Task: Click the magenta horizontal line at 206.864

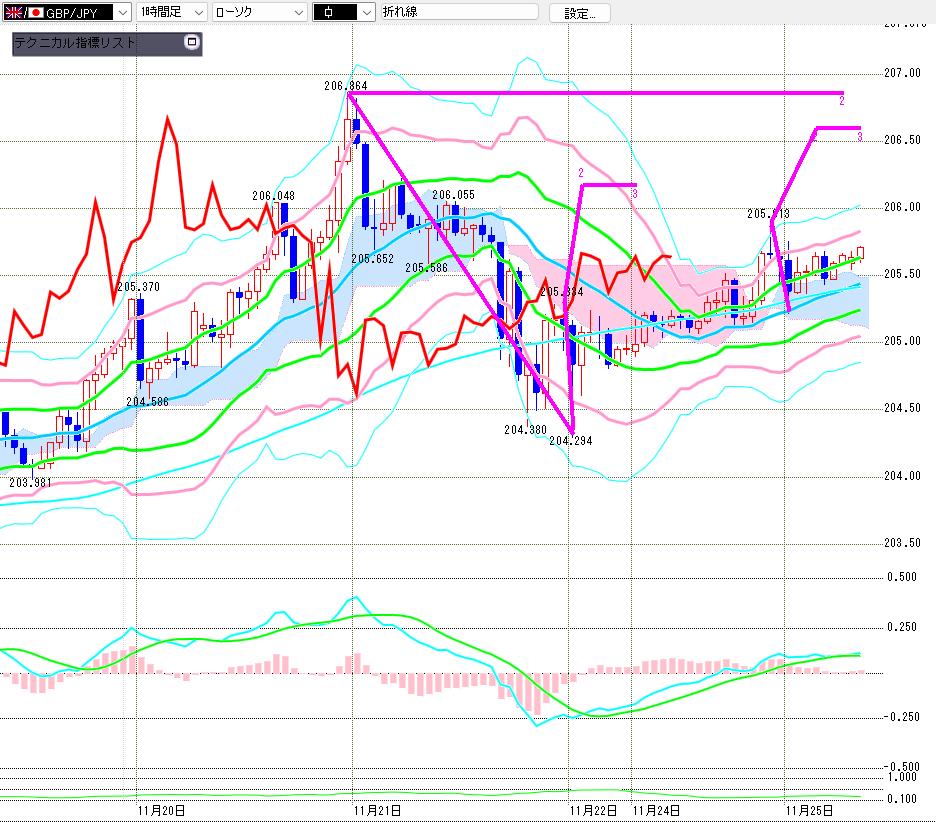Action: coord(600,93)
